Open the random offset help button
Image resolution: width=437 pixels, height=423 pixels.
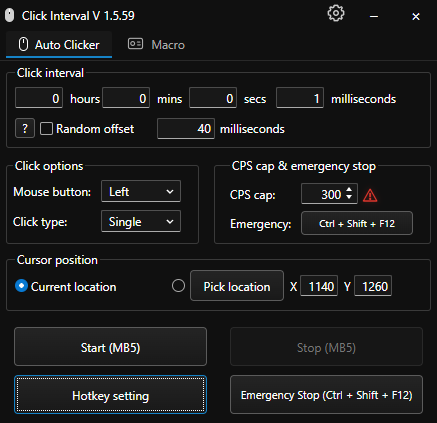pos(25,128)
